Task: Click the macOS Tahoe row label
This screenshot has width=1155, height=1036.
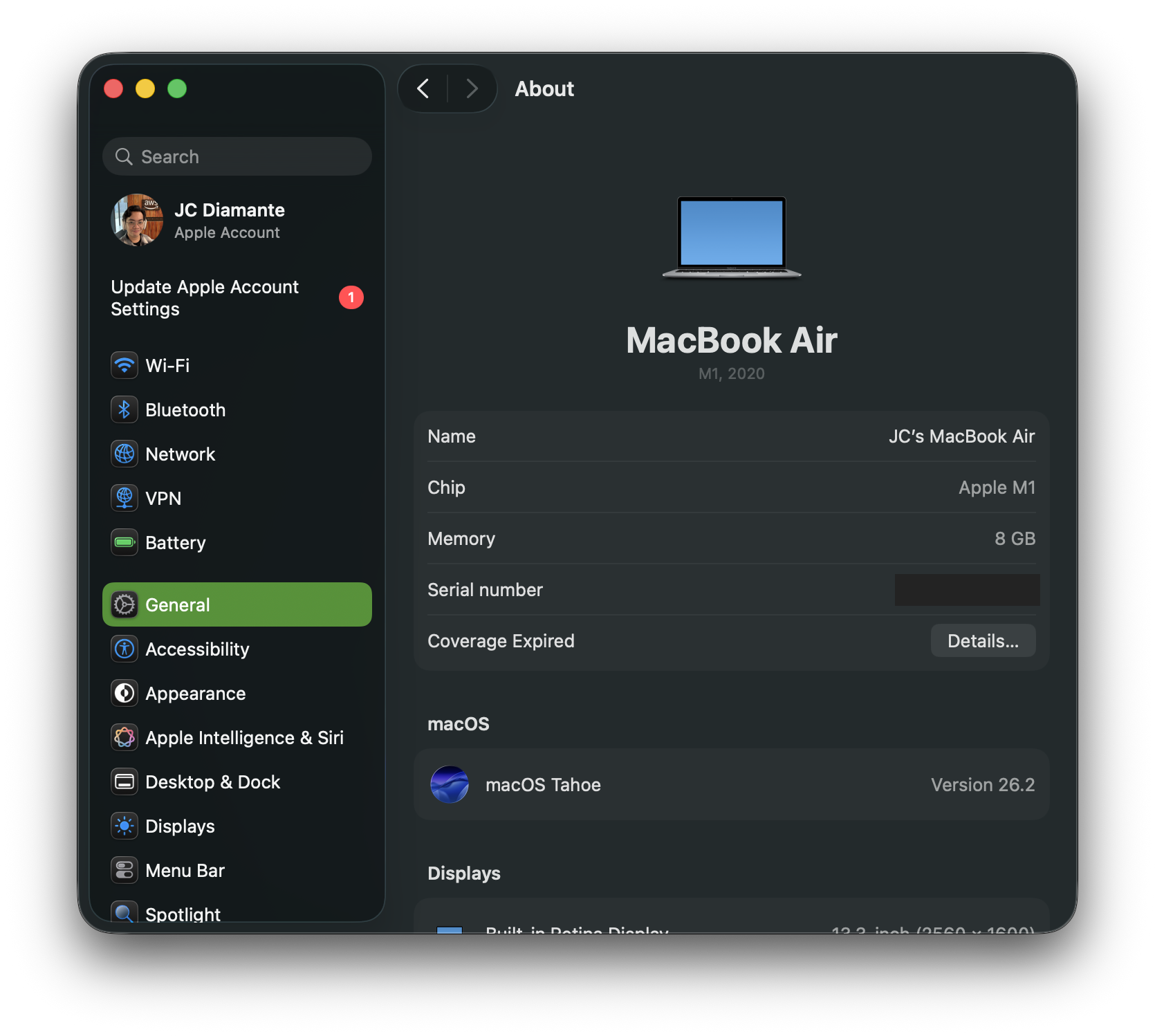Action: [543, 784]
